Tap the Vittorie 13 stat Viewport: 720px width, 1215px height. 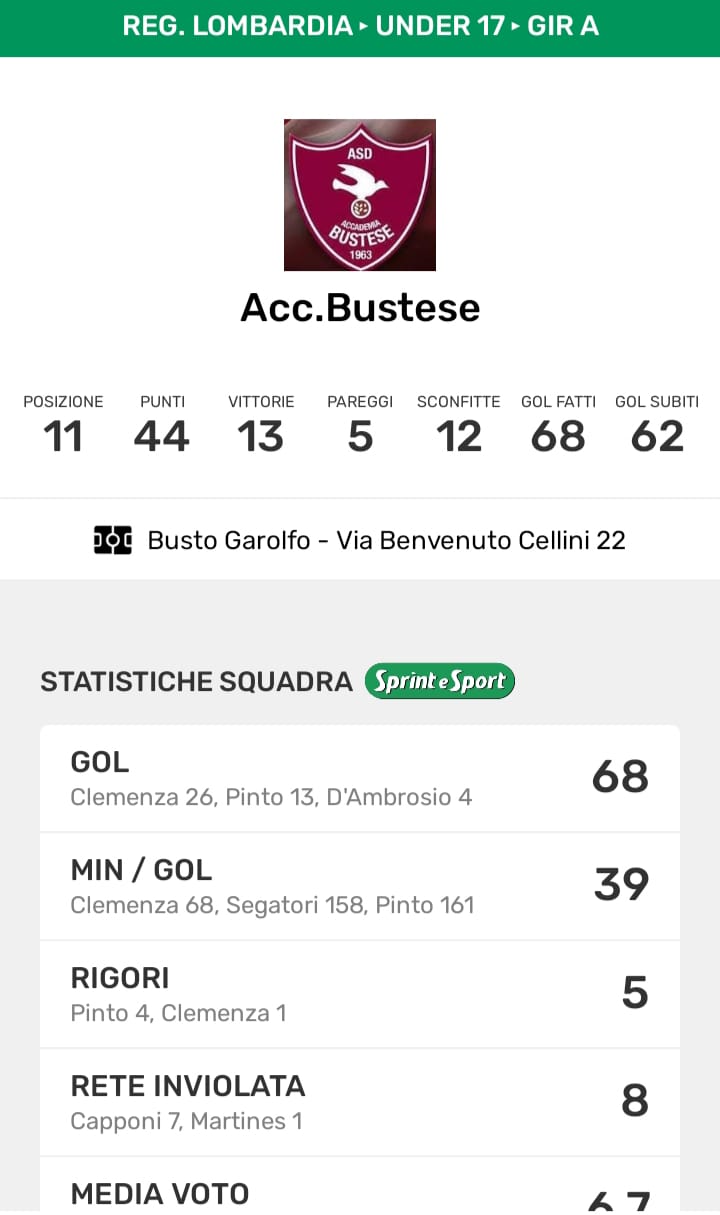coord(261,425)
